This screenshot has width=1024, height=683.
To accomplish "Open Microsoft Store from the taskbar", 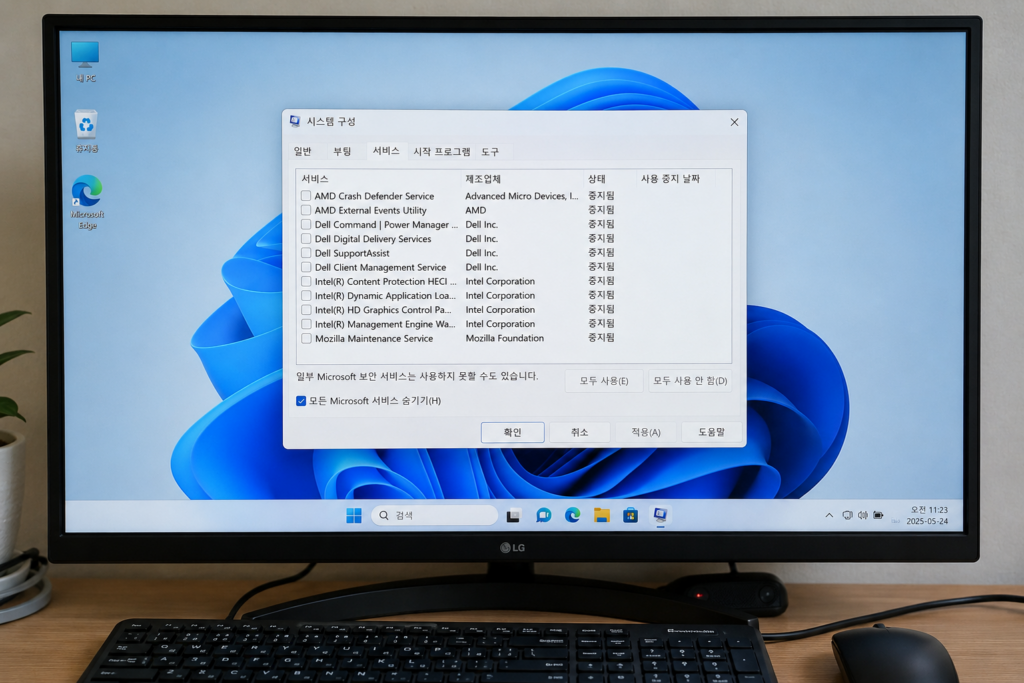I will (x=630, y=515).
